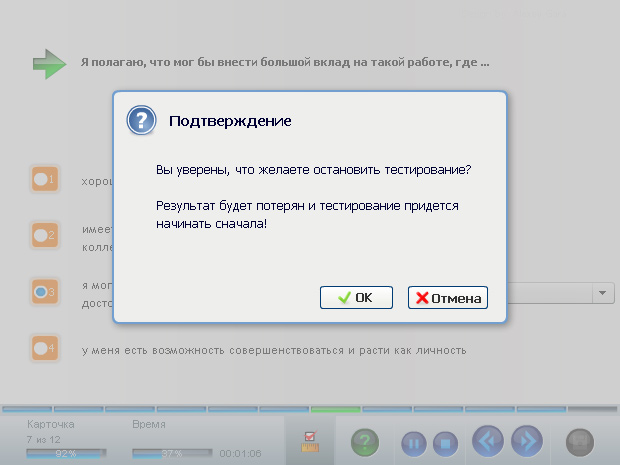Click the green arrow beside the question

(49, 64)
